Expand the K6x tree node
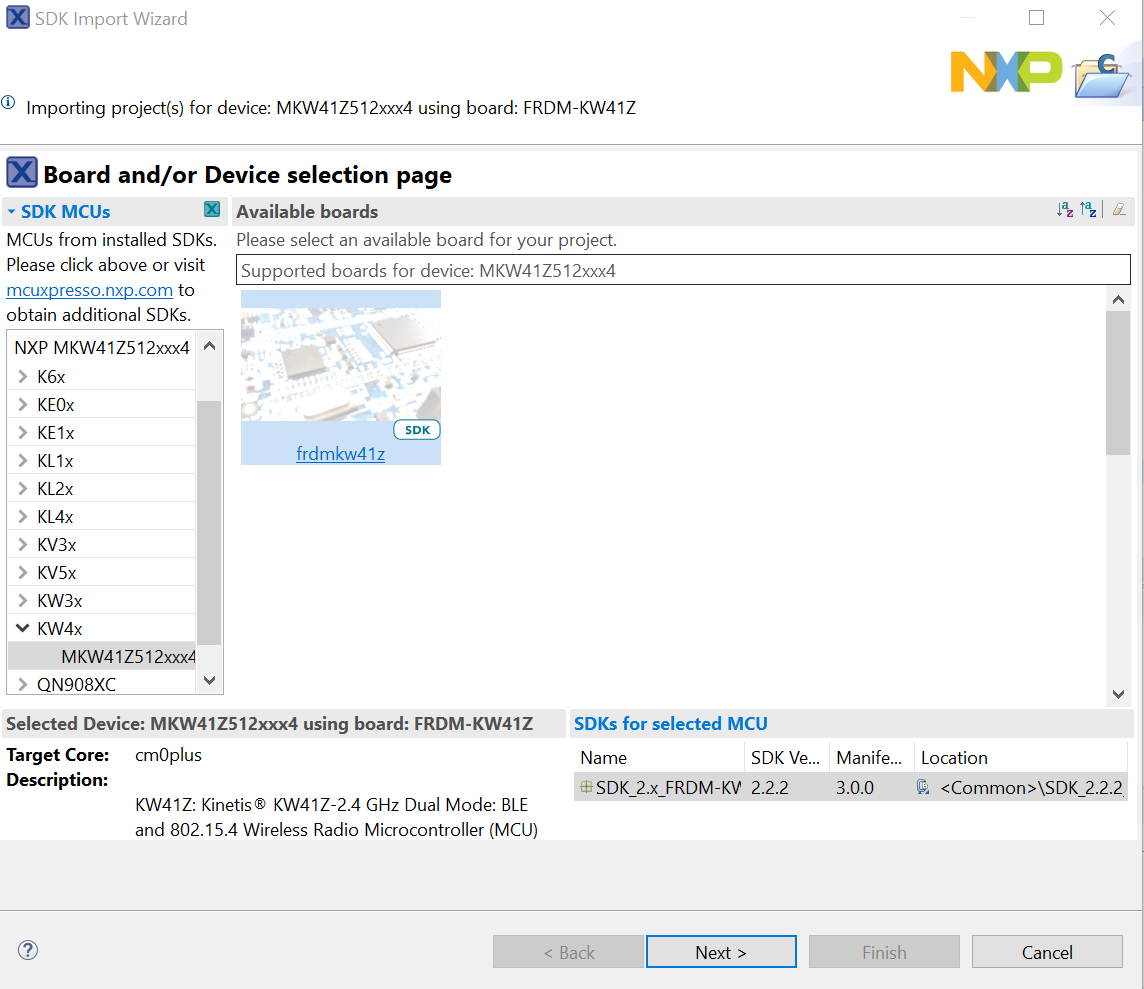 click(x=22, y=376)
